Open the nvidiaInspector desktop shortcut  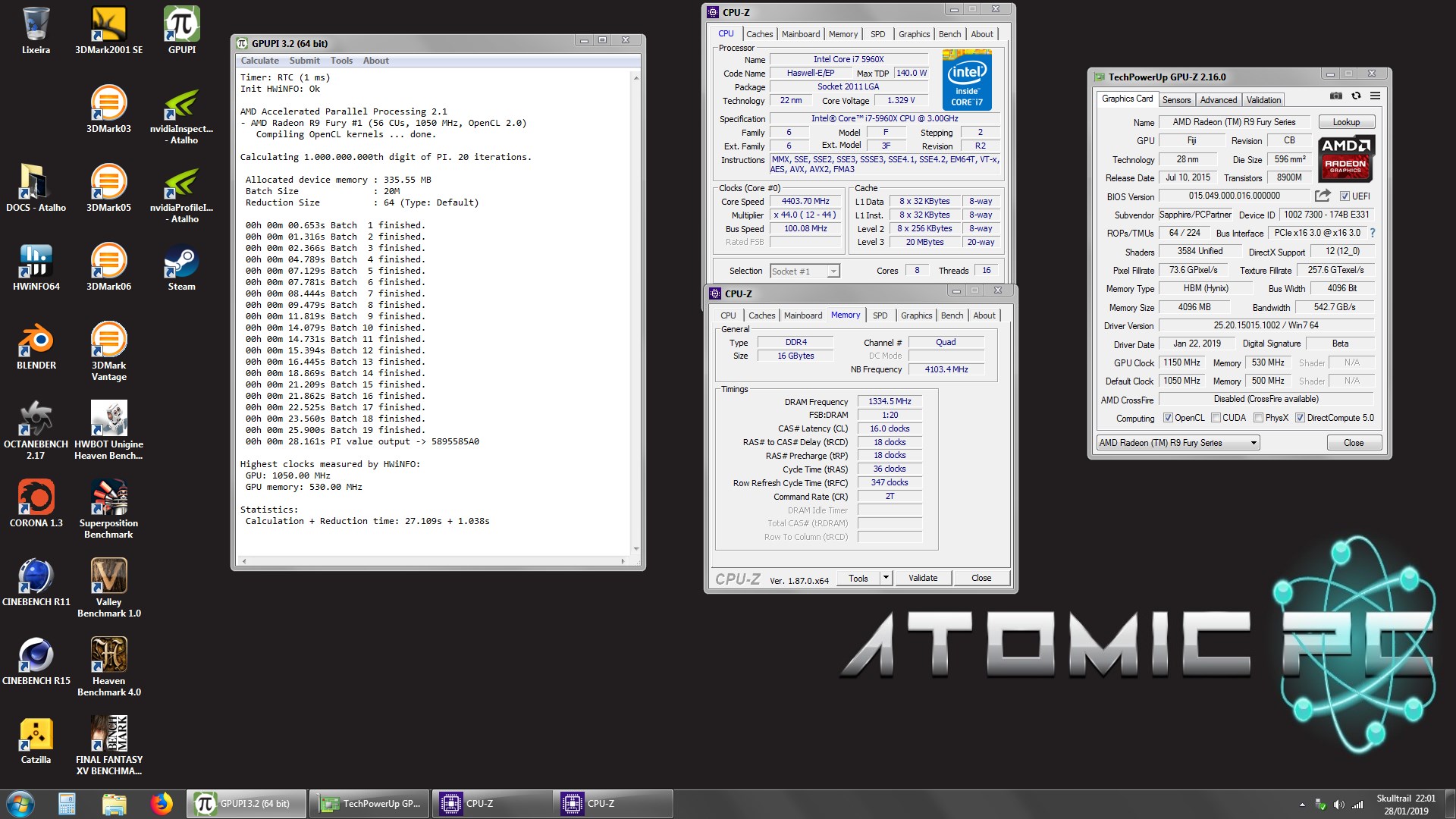click(x=182, y=115)
